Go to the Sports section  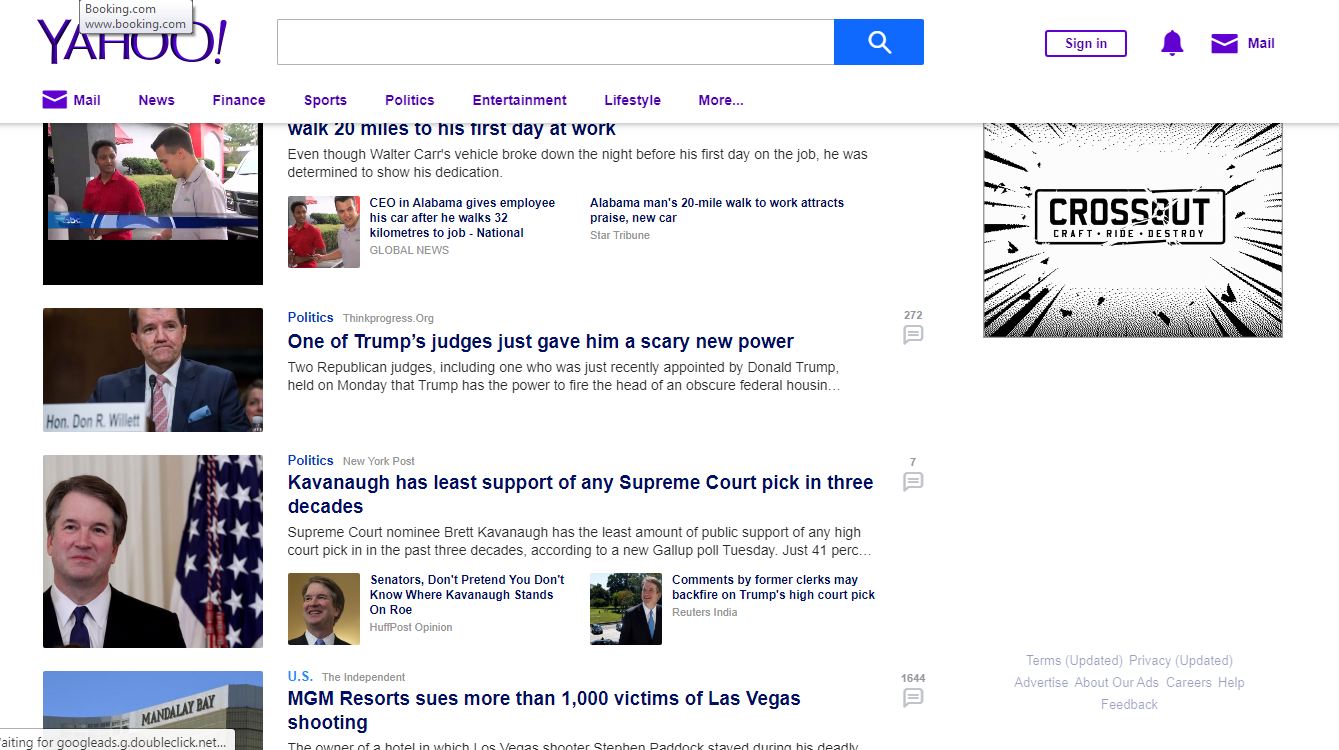click(x=325, y=100)
